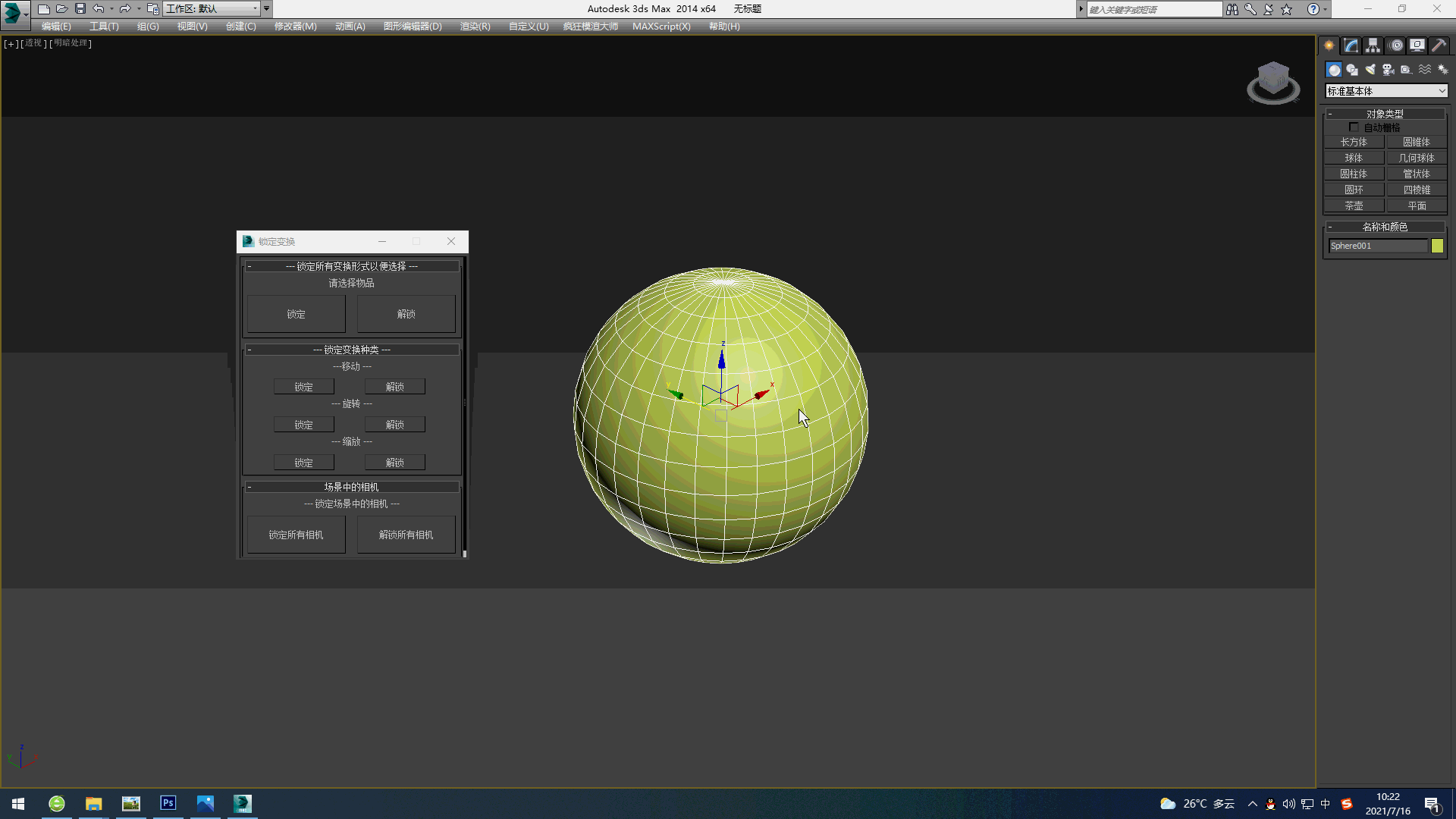
Task: Collapse the 对象类型 rollout
Action: coord(1385,114)
